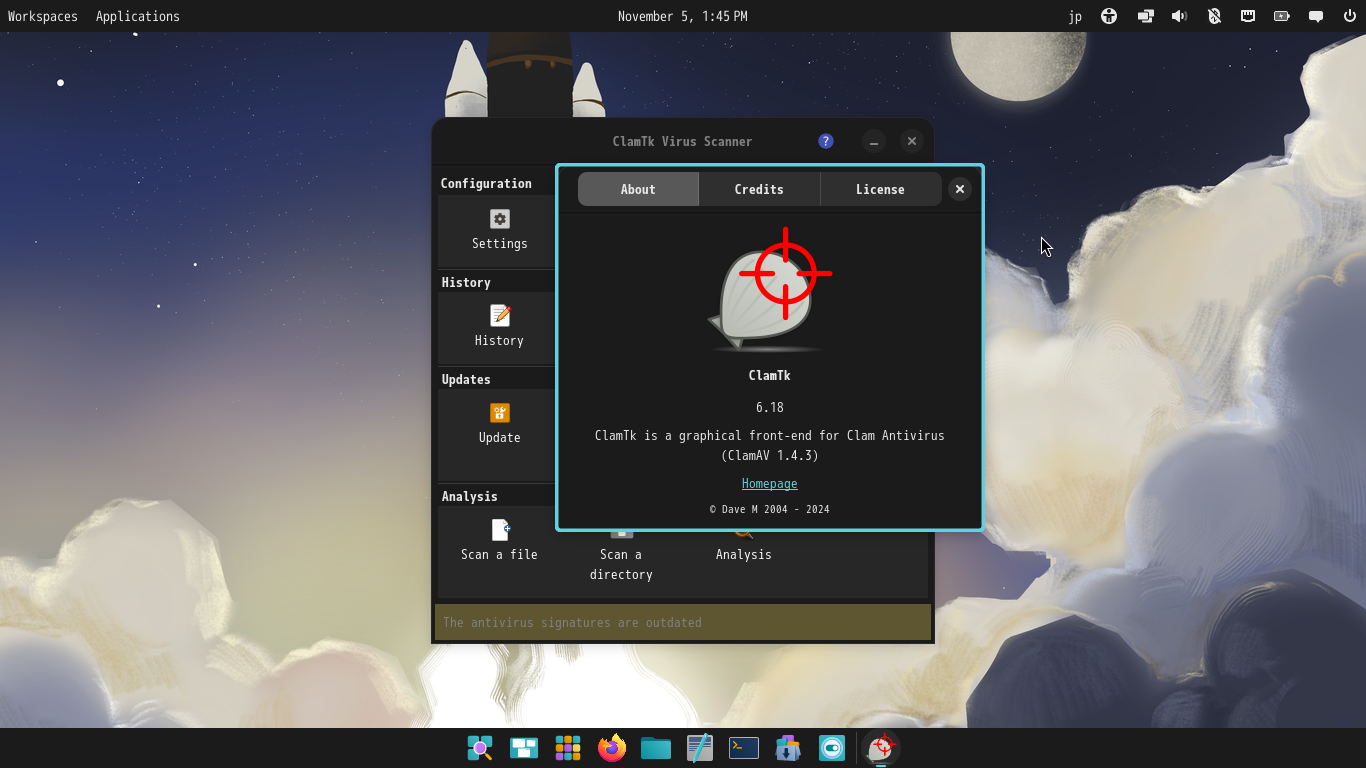Close the About dialog

coord(959,189)
